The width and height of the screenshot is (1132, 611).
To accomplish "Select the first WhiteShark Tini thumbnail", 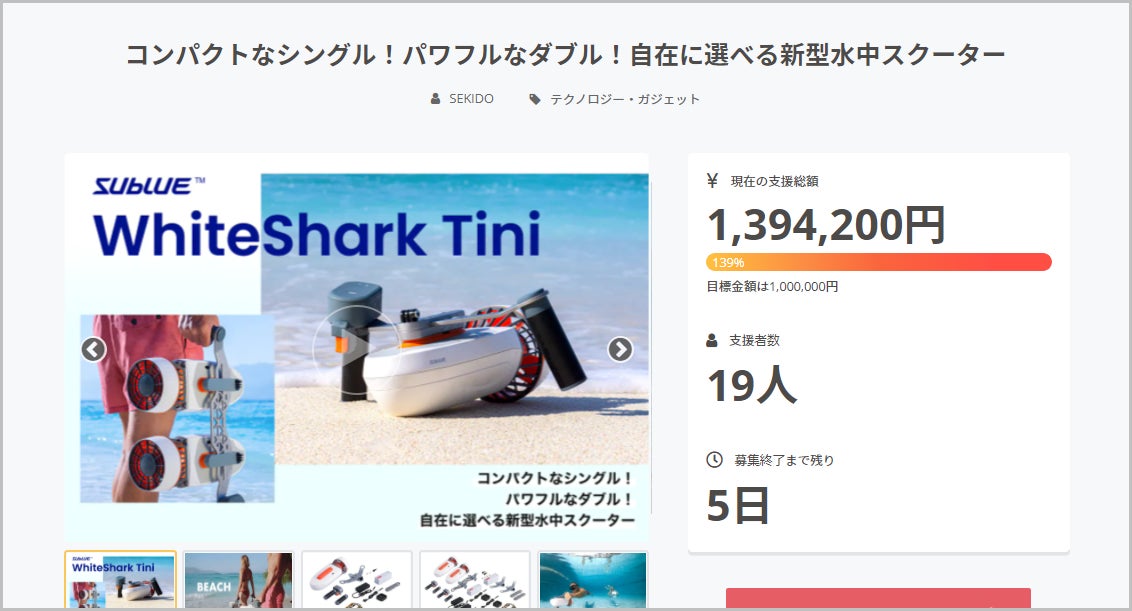I will point(121,580).
